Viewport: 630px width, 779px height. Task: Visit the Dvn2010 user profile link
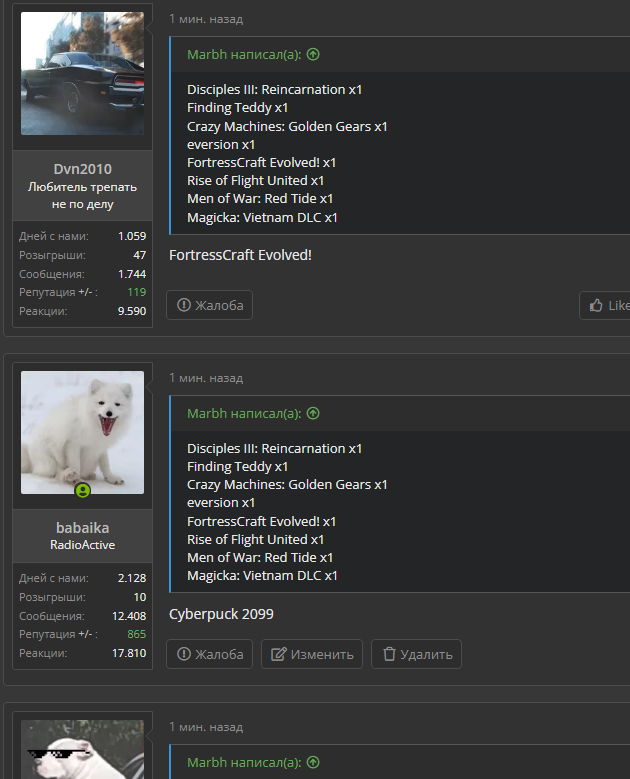[x=82, y=169]
